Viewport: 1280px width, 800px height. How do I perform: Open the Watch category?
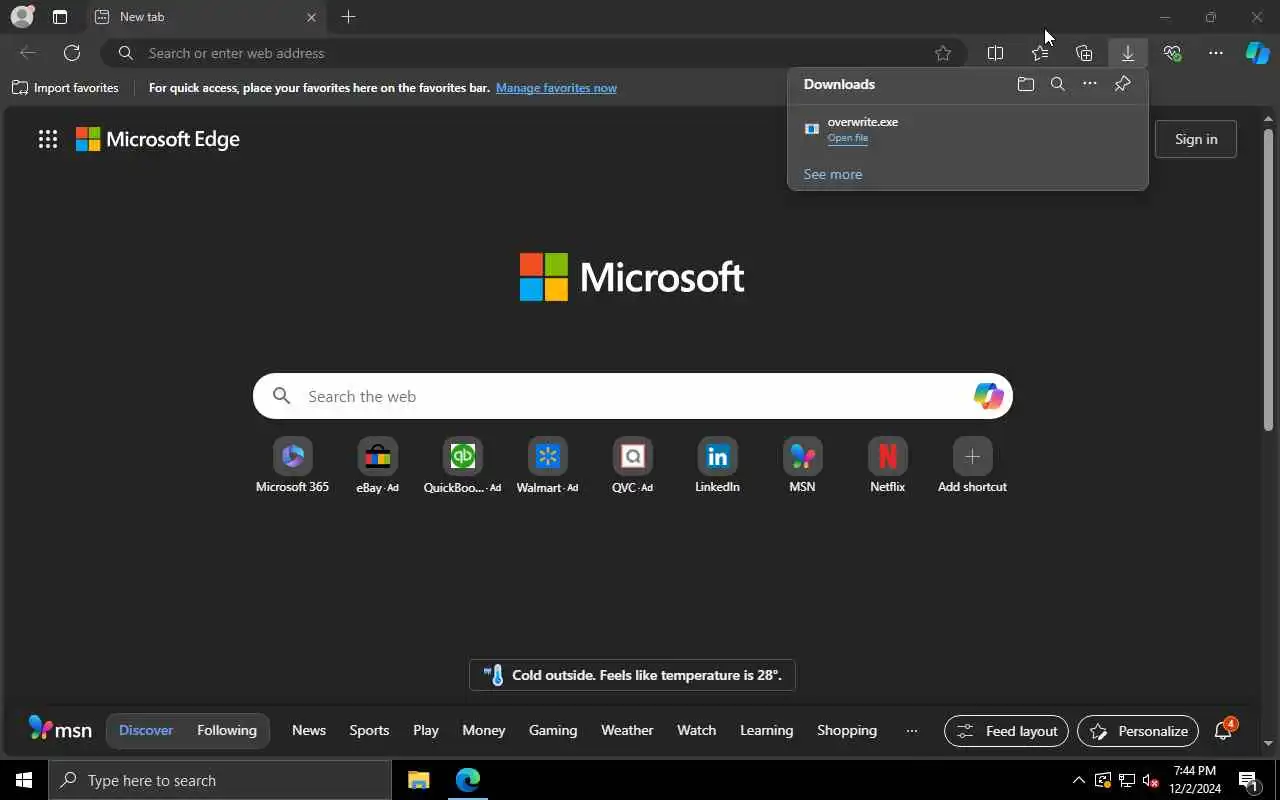click(x=697, y=730)
